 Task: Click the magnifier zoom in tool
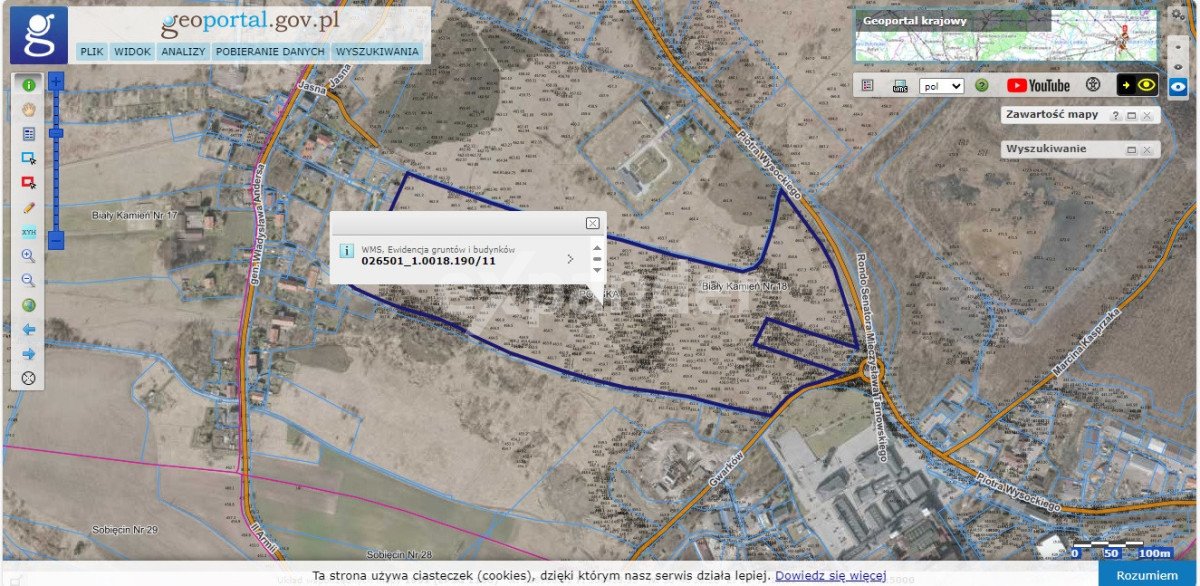28,256
